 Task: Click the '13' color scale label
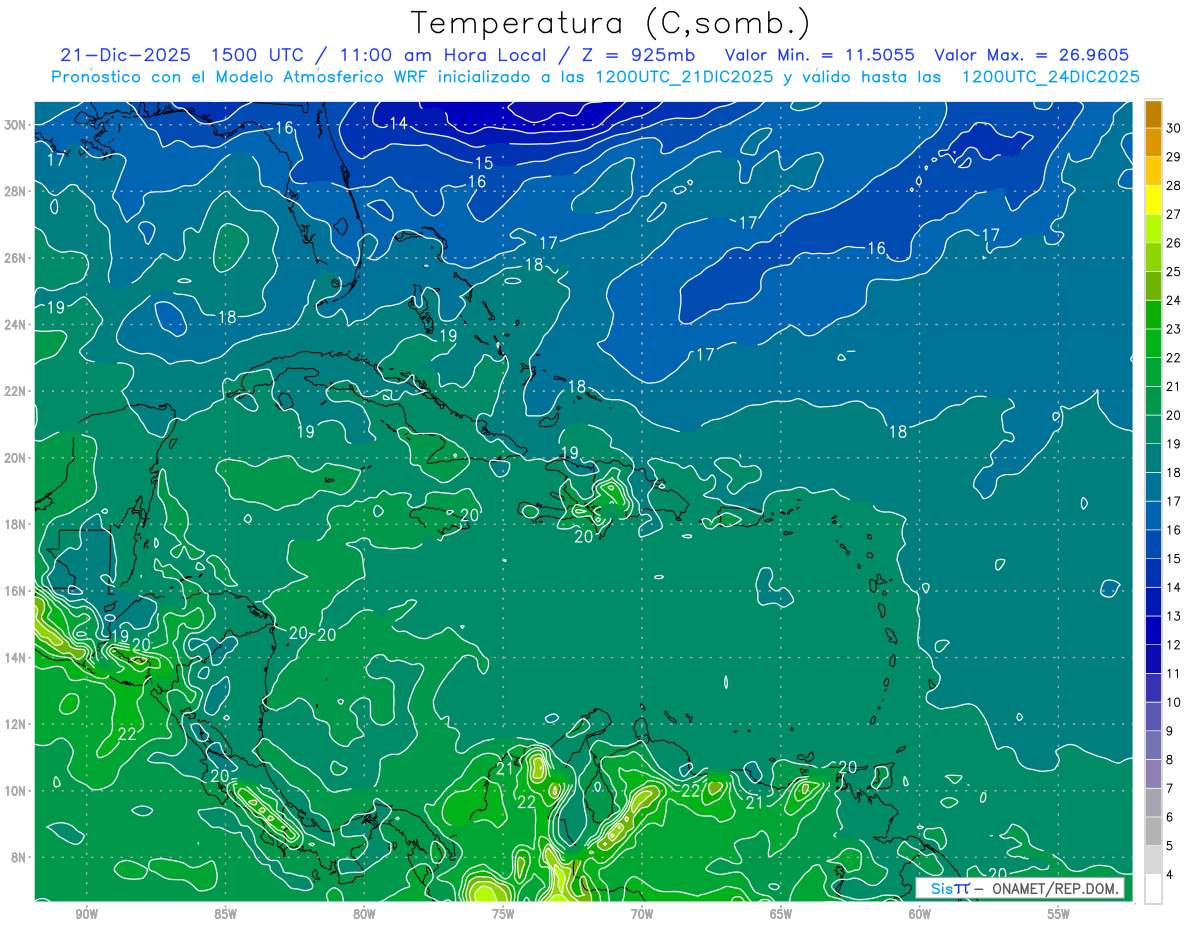click(x=1173, y=616)
